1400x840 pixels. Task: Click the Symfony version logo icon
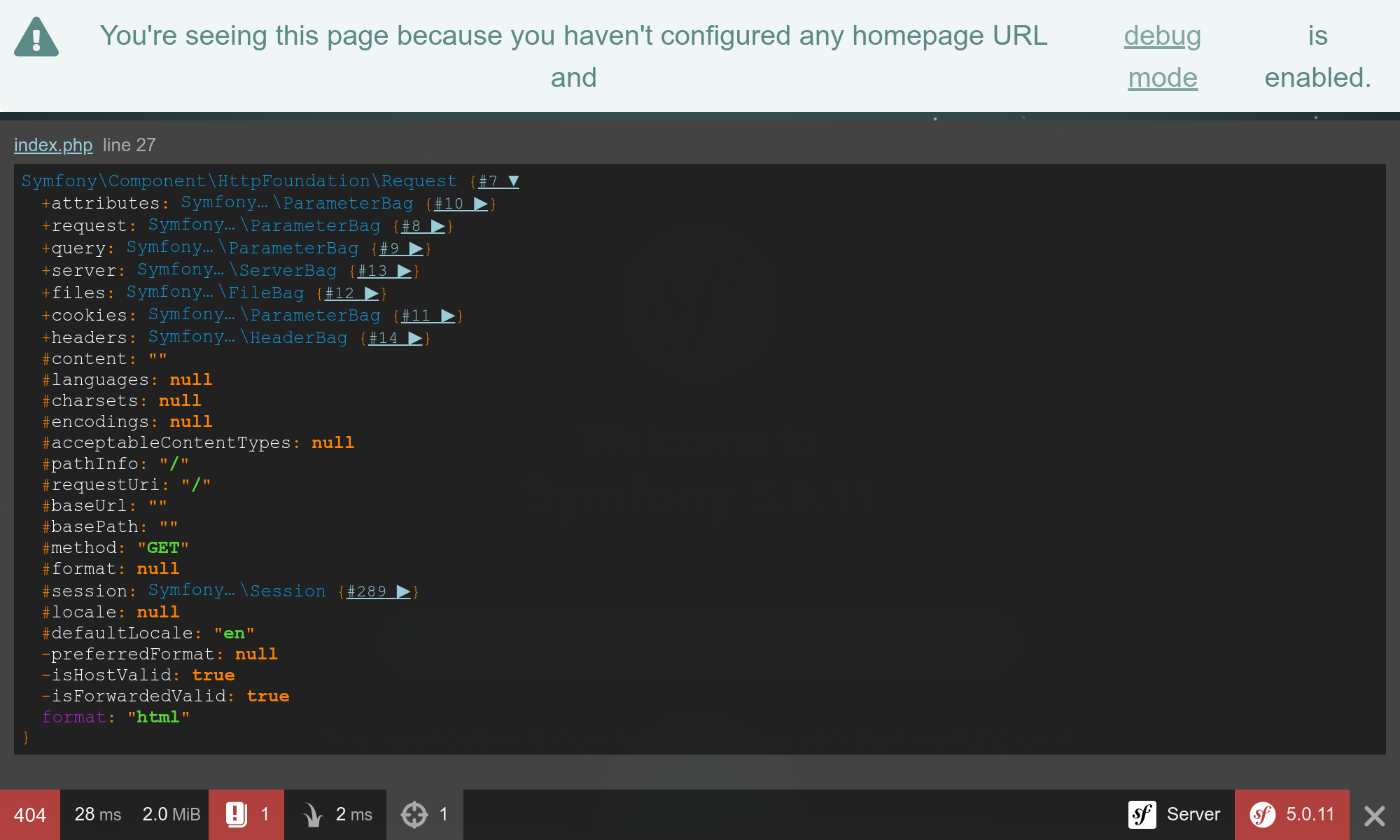(1263, 815)
